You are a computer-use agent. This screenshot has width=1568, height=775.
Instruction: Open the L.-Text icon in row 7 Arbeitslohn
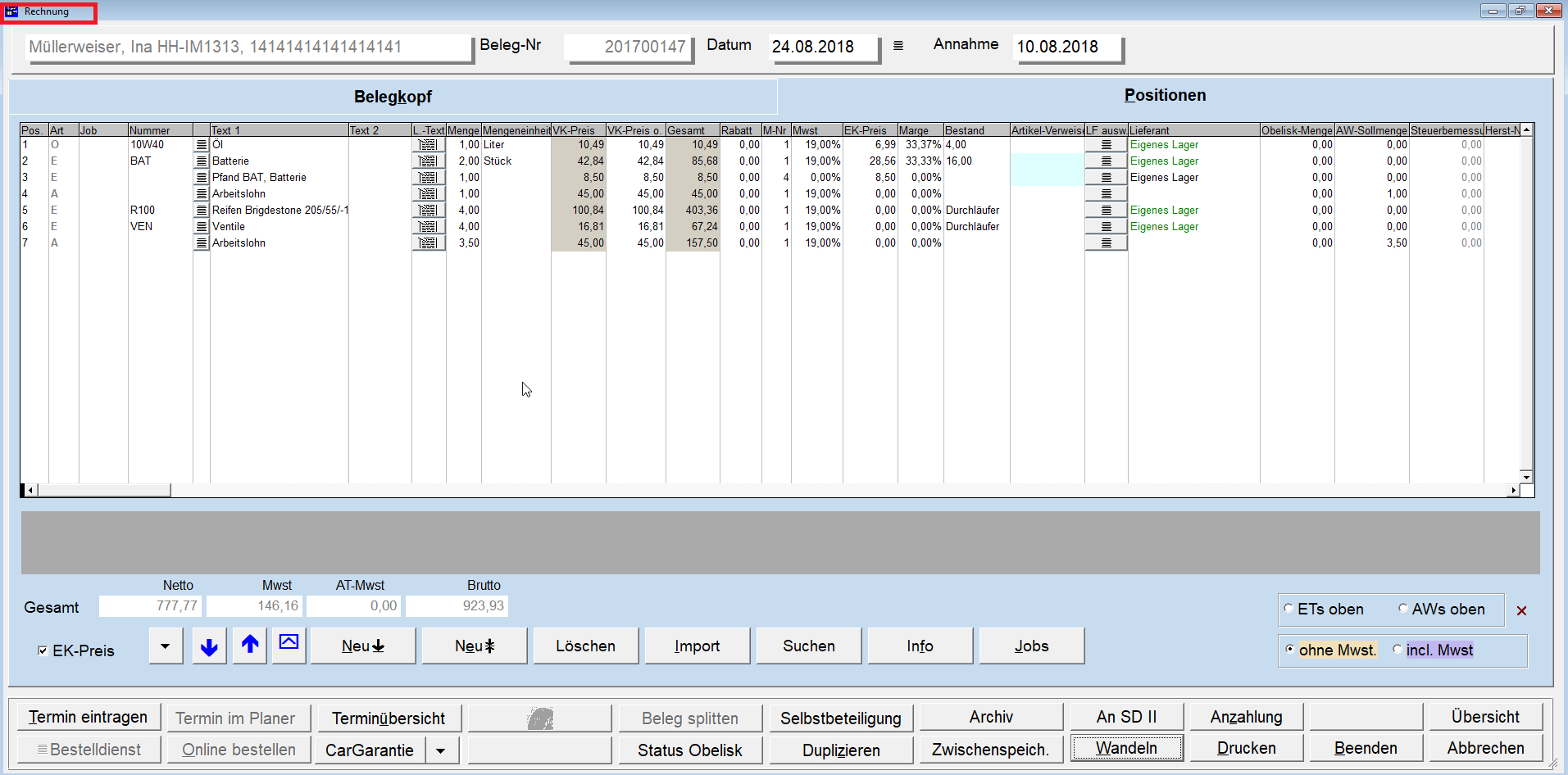pos(428,243)
